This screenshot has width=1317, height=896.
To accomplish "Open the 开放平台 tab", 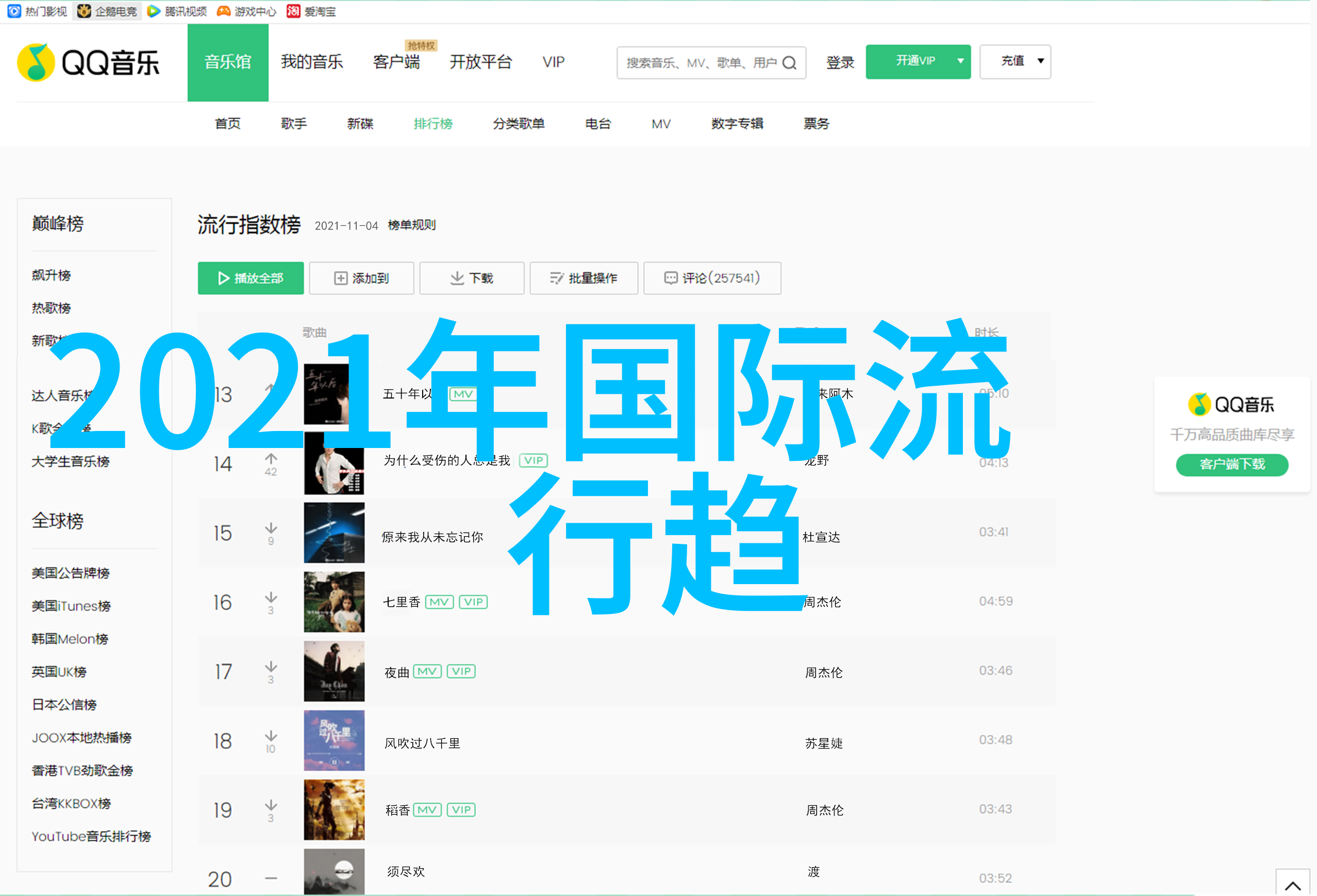I will click(x=480, y=62).
